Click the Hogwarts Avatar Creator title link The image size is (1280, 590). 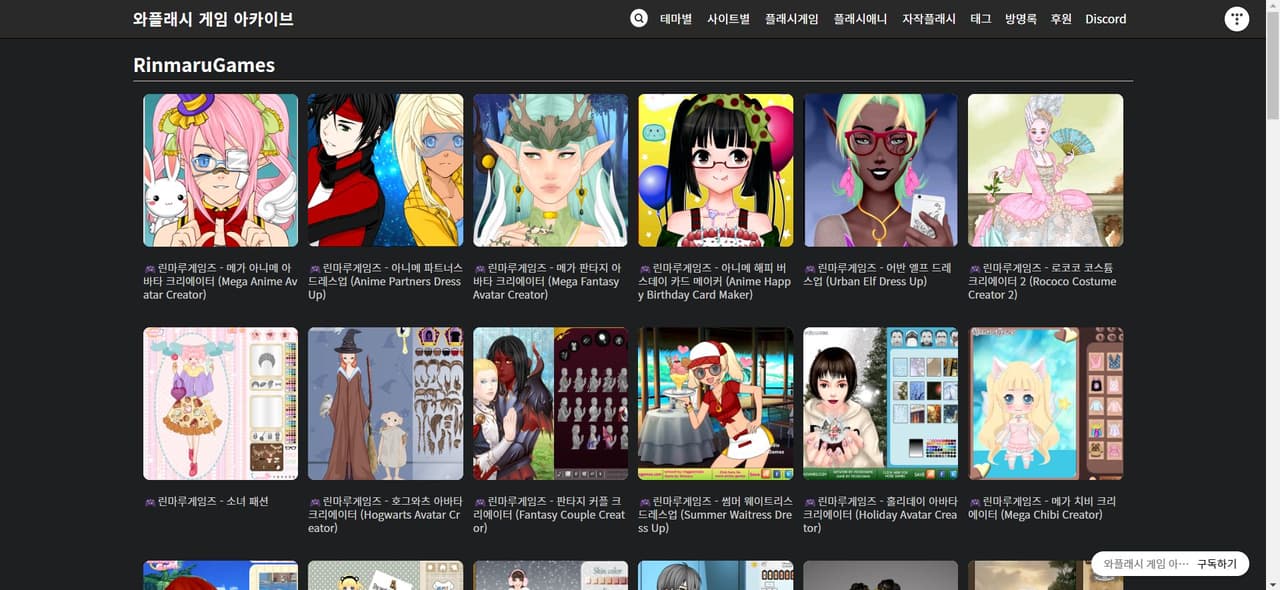click(385, 514)
